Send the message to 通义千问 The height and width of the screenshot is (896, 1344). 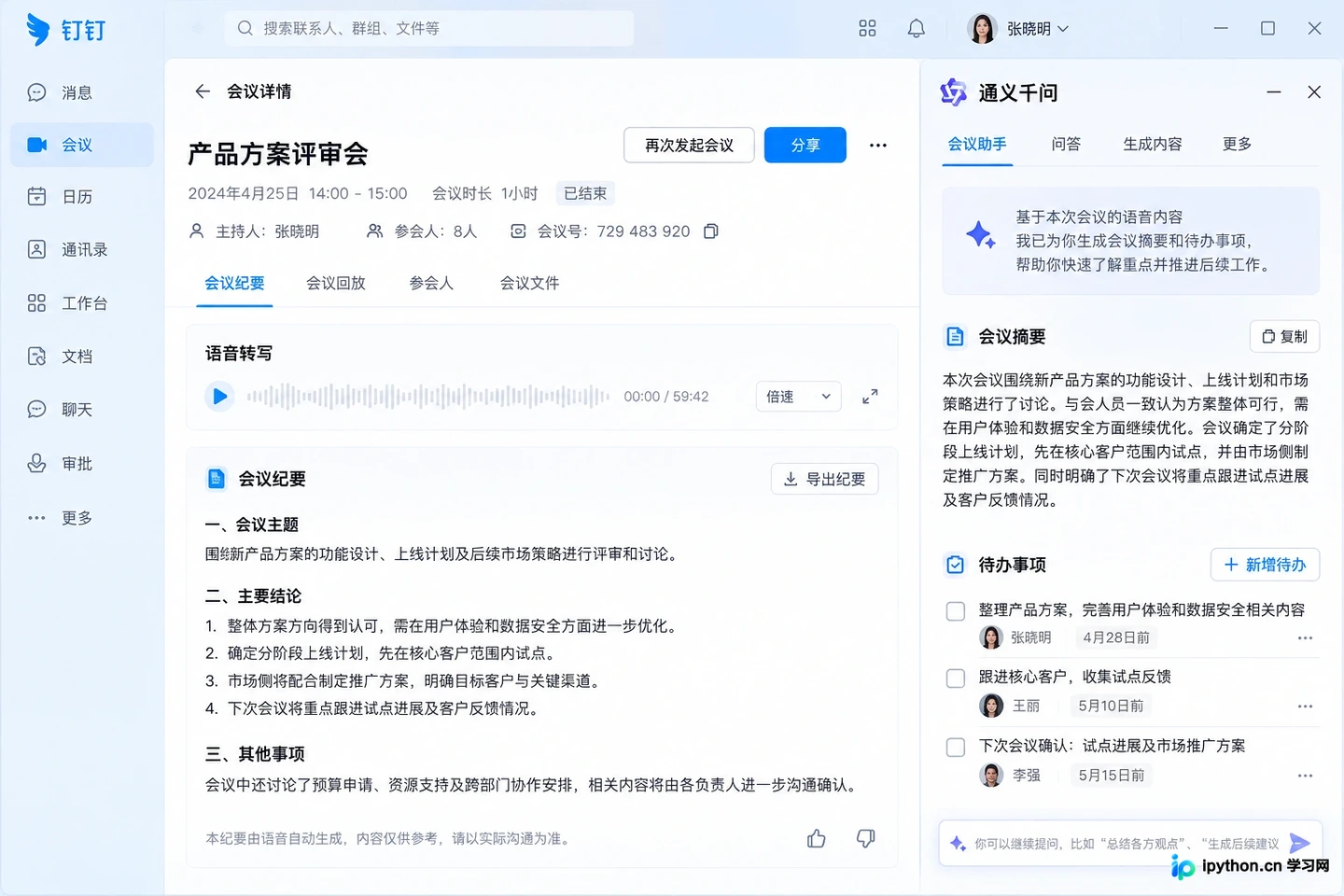pos(1299,843)
